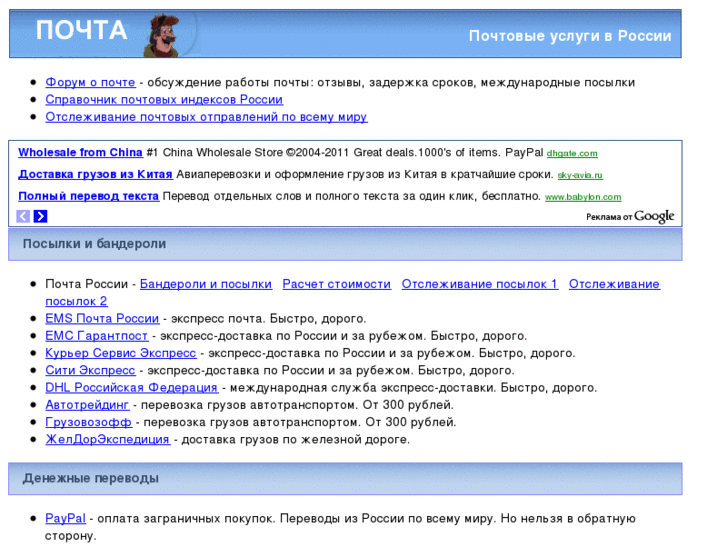Open the EMS Почта России link
Image resolution: width=727 pixels, height=545 pixels.
102,319
